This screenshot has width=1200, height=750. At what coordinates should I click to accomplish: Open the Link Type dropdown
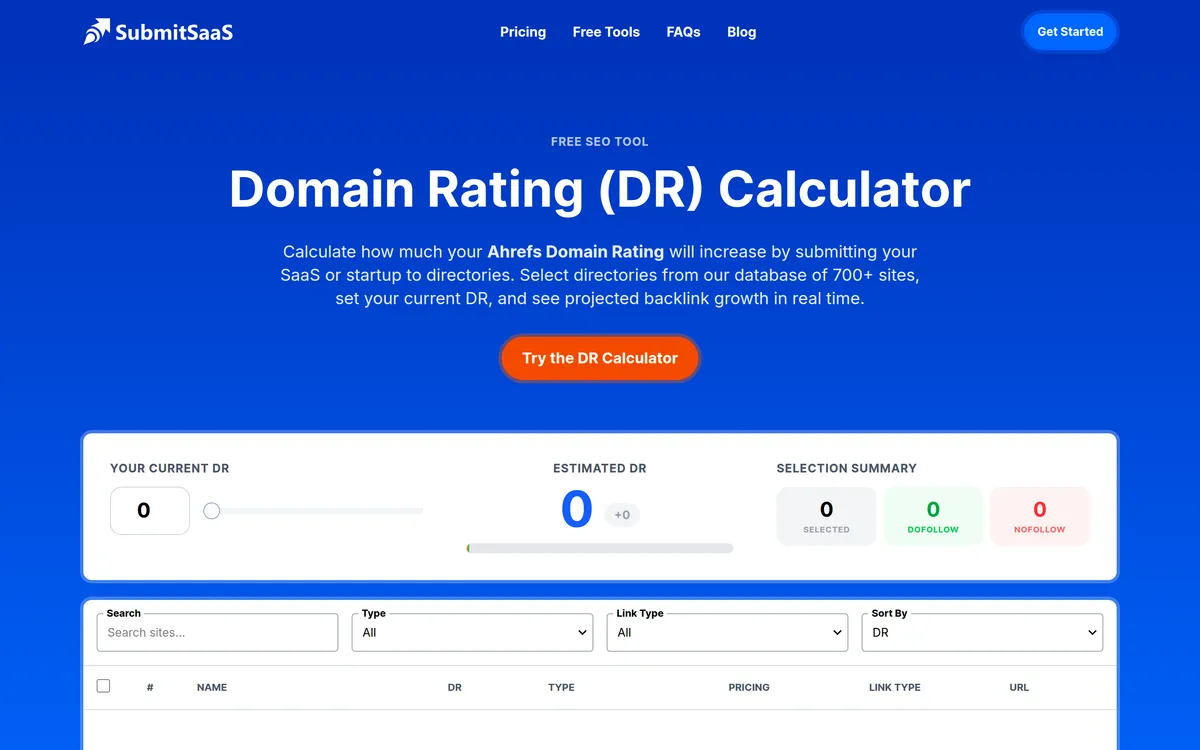pos(727,632)
